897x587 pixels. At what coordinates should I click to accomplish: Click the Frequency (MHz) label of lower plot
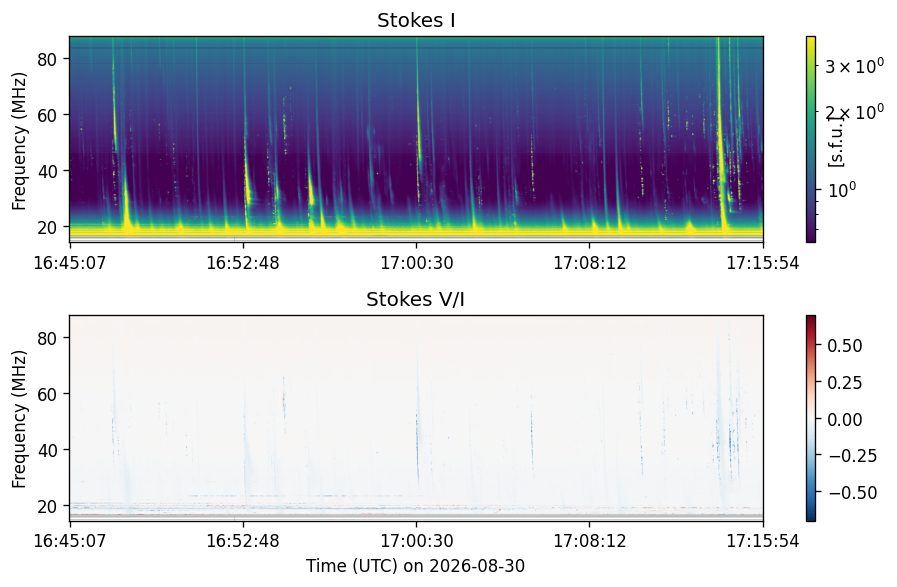(19, 419)
